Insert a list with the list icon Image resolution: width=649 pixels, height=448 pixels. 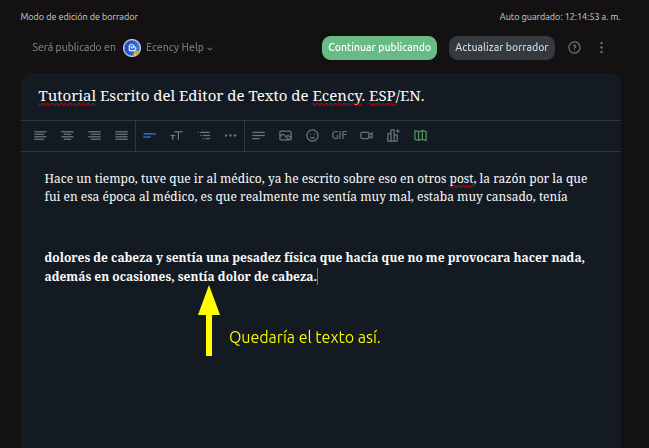tap(204, 135)
